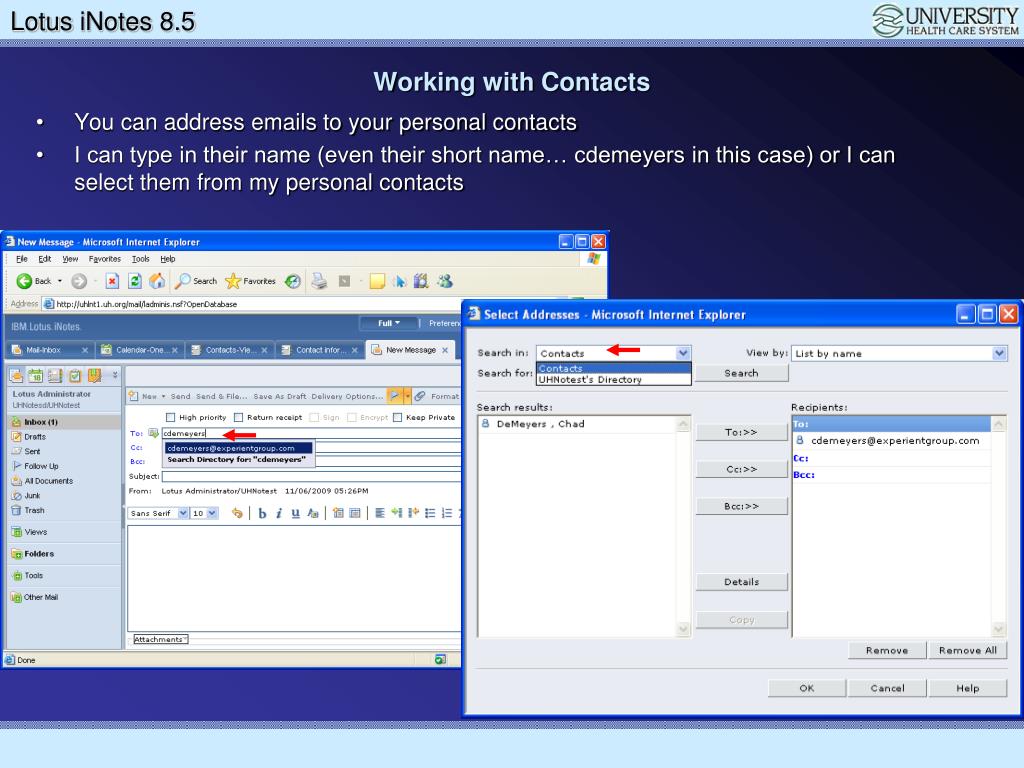Choose UHNotest's Directory from list
This screenshot has height=768, width=1024.
click(x=613, y=379)
